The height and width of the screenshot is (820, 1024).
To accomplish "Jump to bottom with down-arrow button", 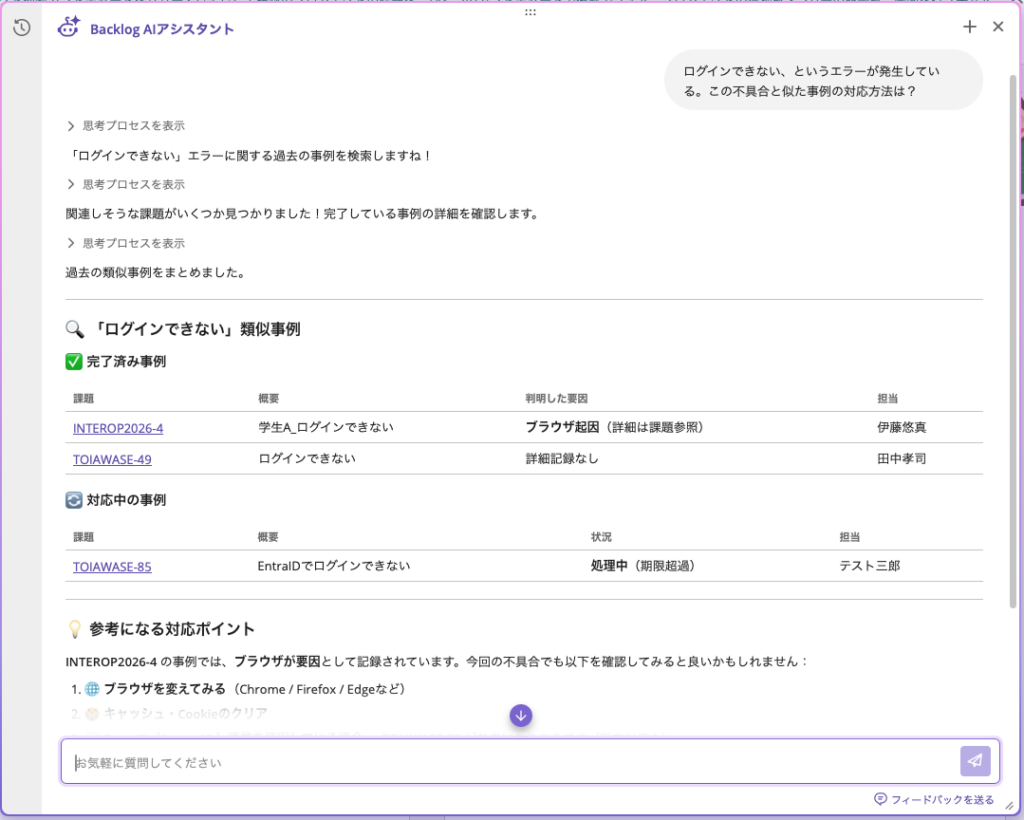I will click(x=520, y=716).
